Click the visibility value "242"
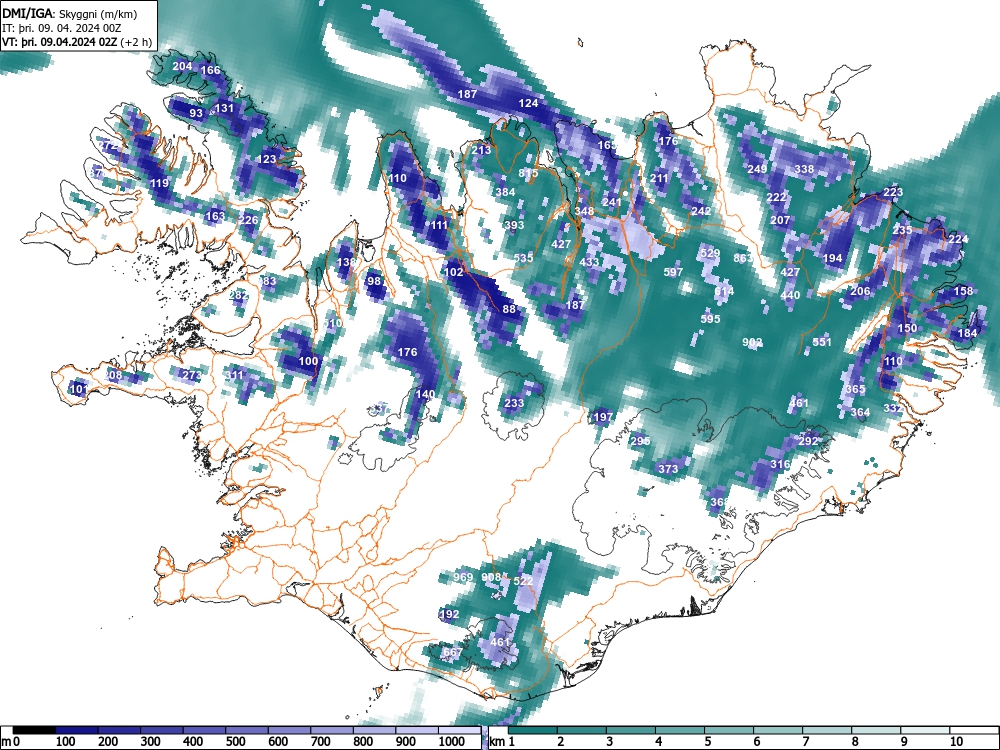The width and height of the screenshot is (1000, 750). coord(701,211)
